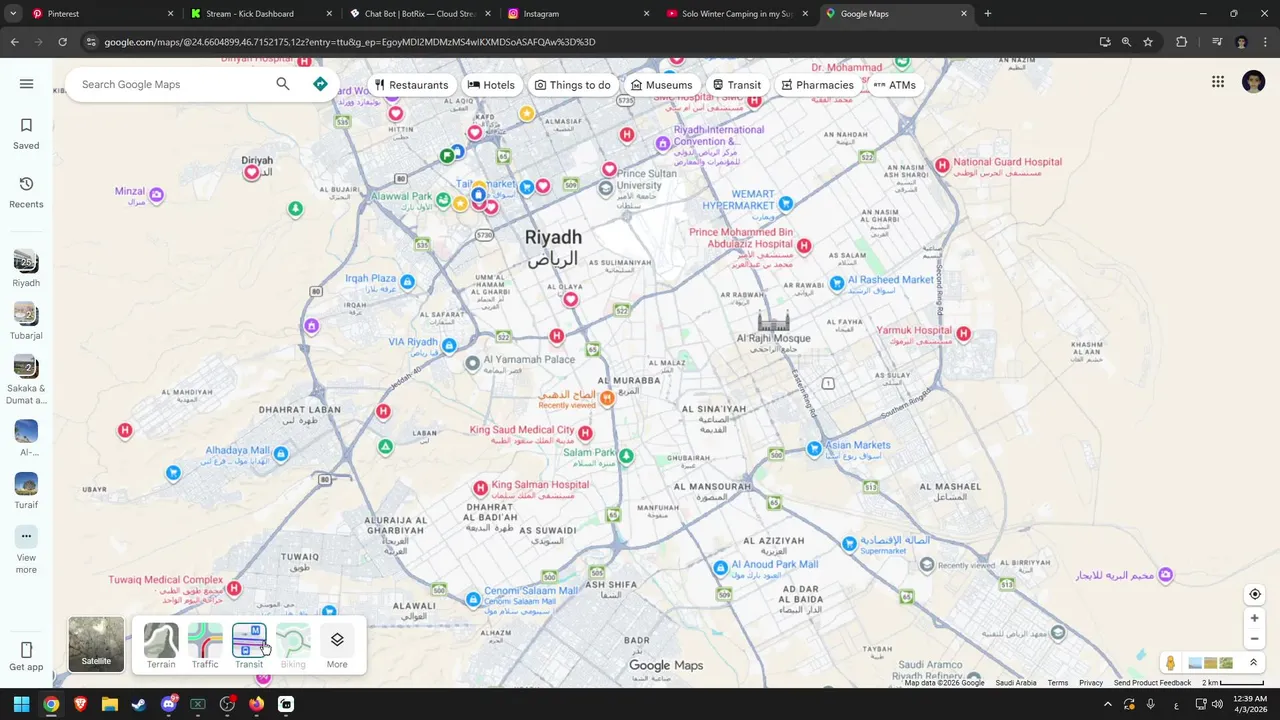Click the Saudi Arabia footer link
Image resolution: width=1280 pixels, height=720 pixels.
pos(1015,683)
